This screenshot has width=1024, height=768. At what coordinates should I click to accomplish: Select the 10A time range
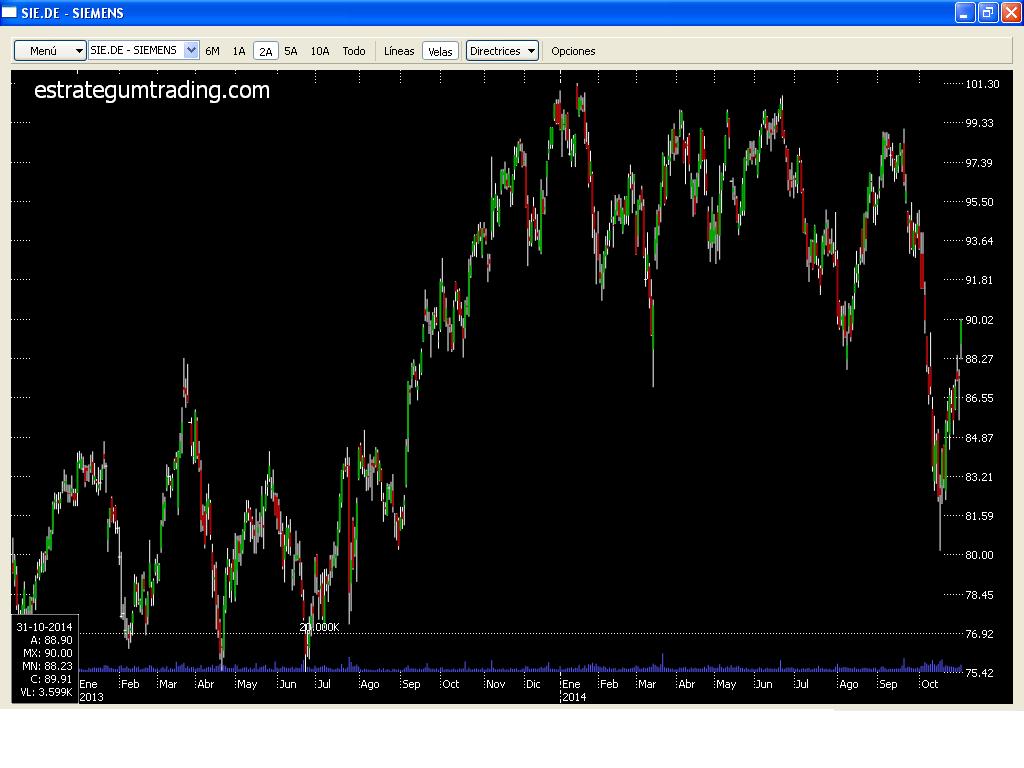click(x=320, y=51)
